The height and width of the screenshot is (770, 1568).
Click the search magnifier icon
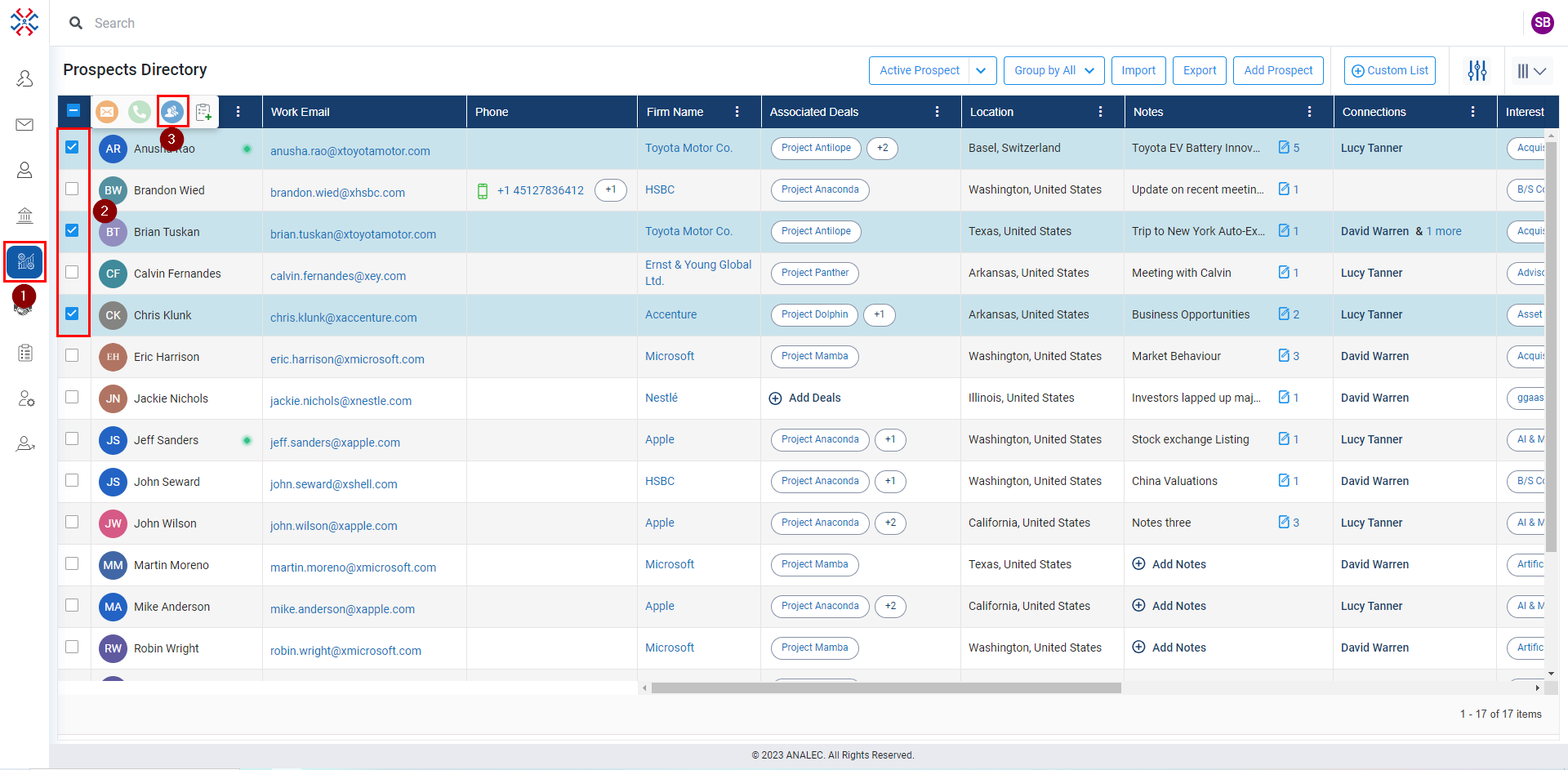click(76, 23)
